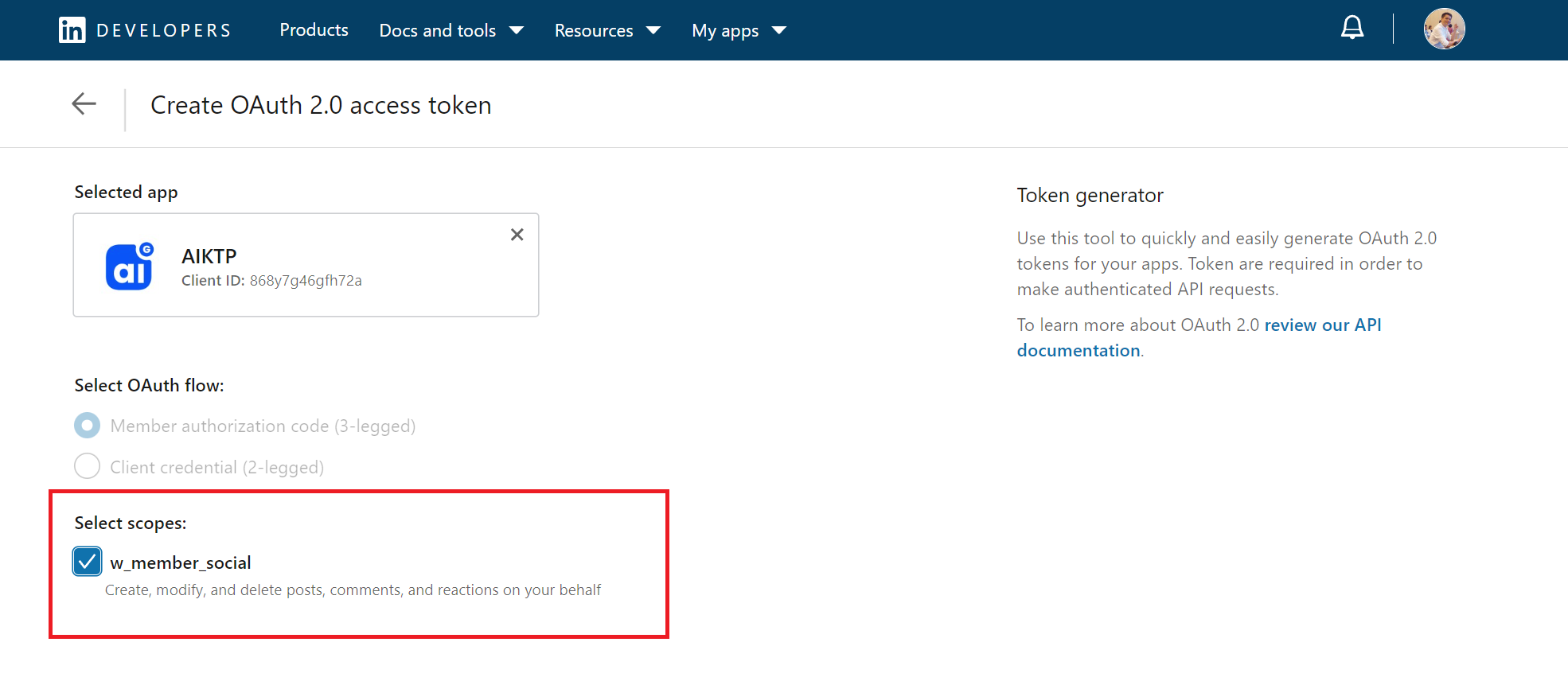Go back using the left arrow
The image size is (1568, 681).
84,104
